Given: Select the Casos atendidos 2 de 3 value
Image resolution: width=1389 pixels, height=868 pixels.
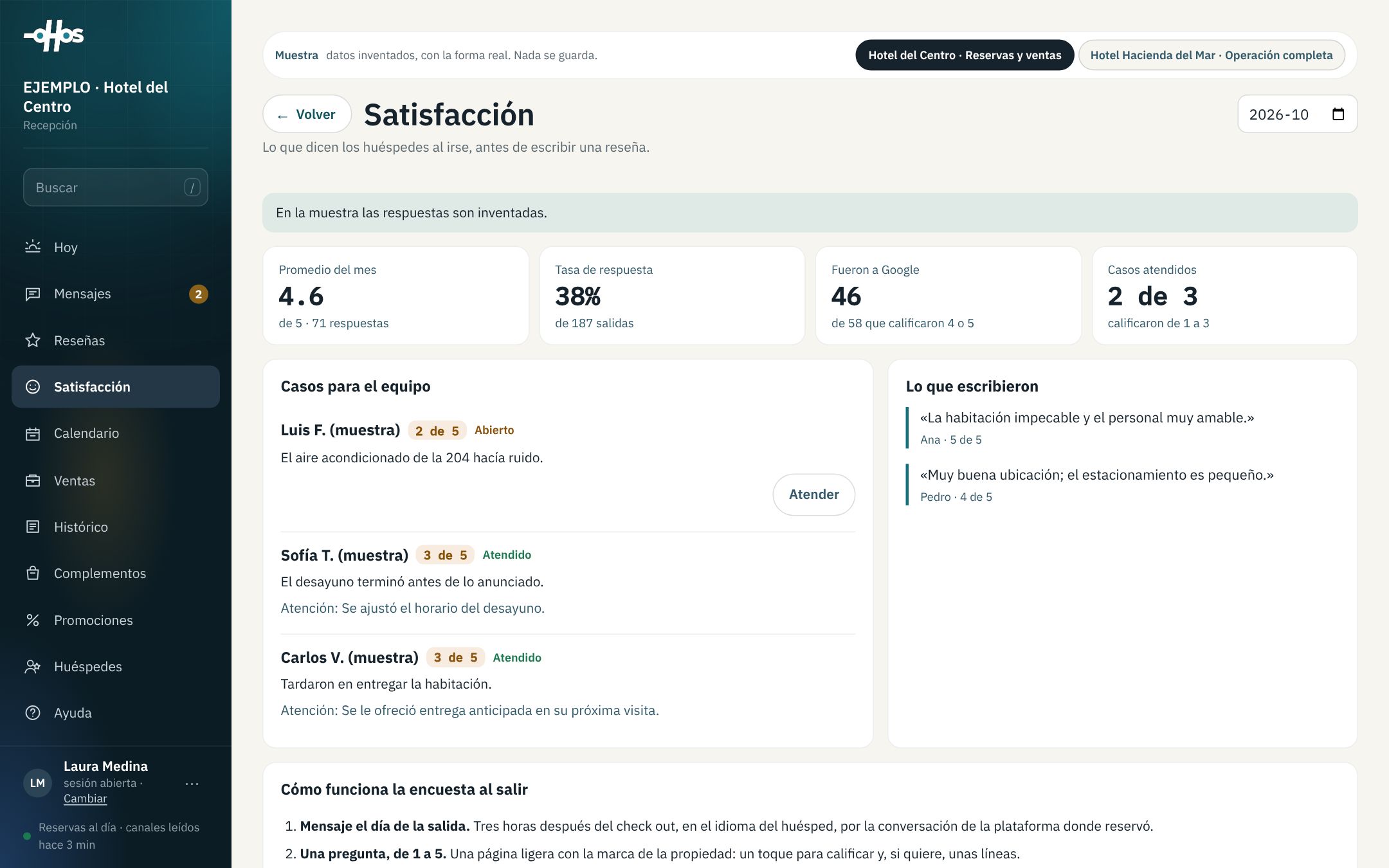Looking at the screenshot, I should point(1152,296).
